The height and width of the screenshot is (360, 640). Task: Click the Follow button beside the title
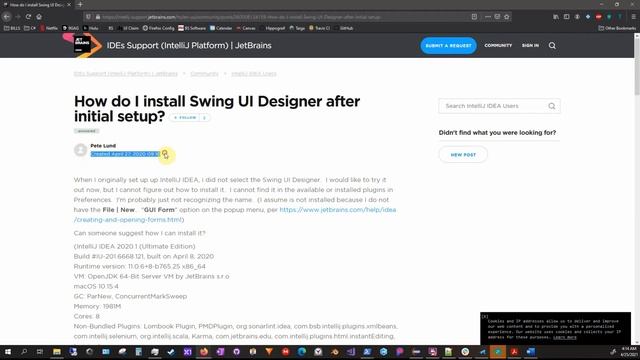point(185,118)
